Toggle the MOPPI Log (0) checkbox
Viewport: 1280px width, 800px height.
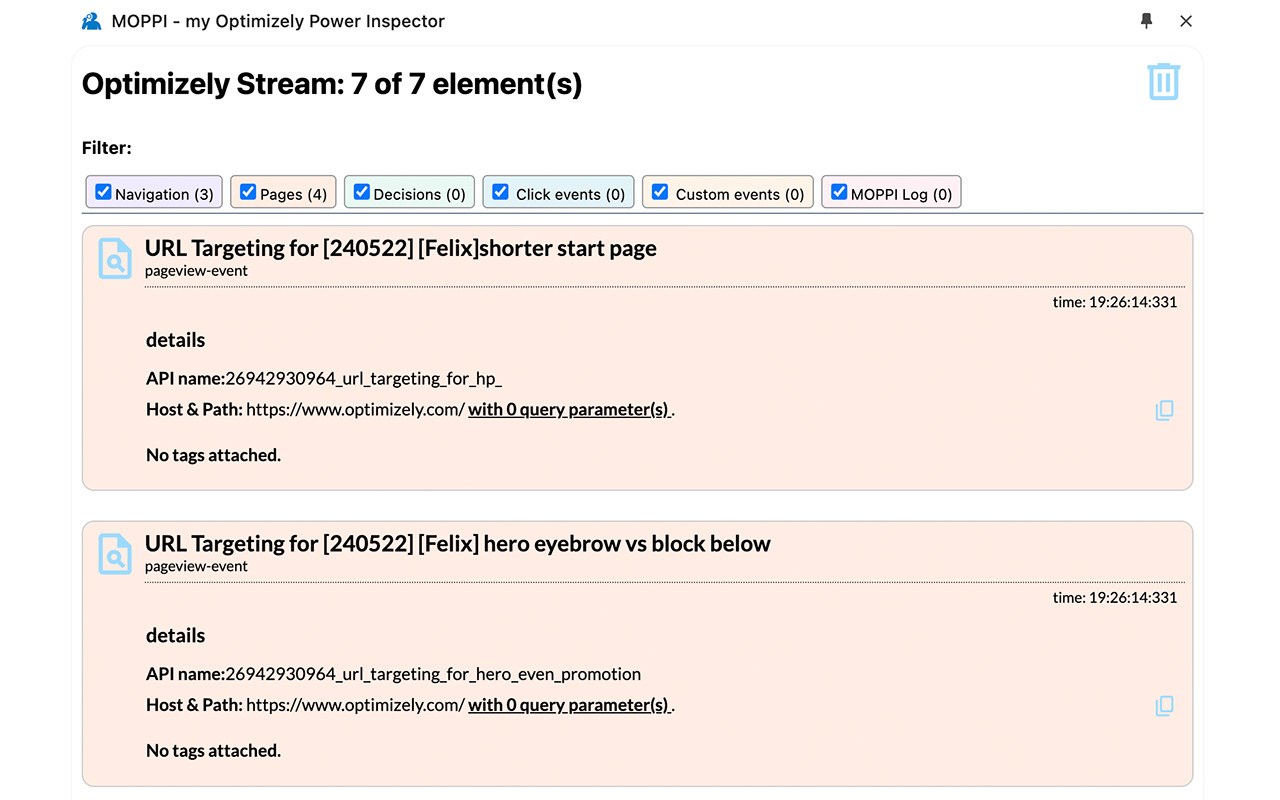(839, 192)
